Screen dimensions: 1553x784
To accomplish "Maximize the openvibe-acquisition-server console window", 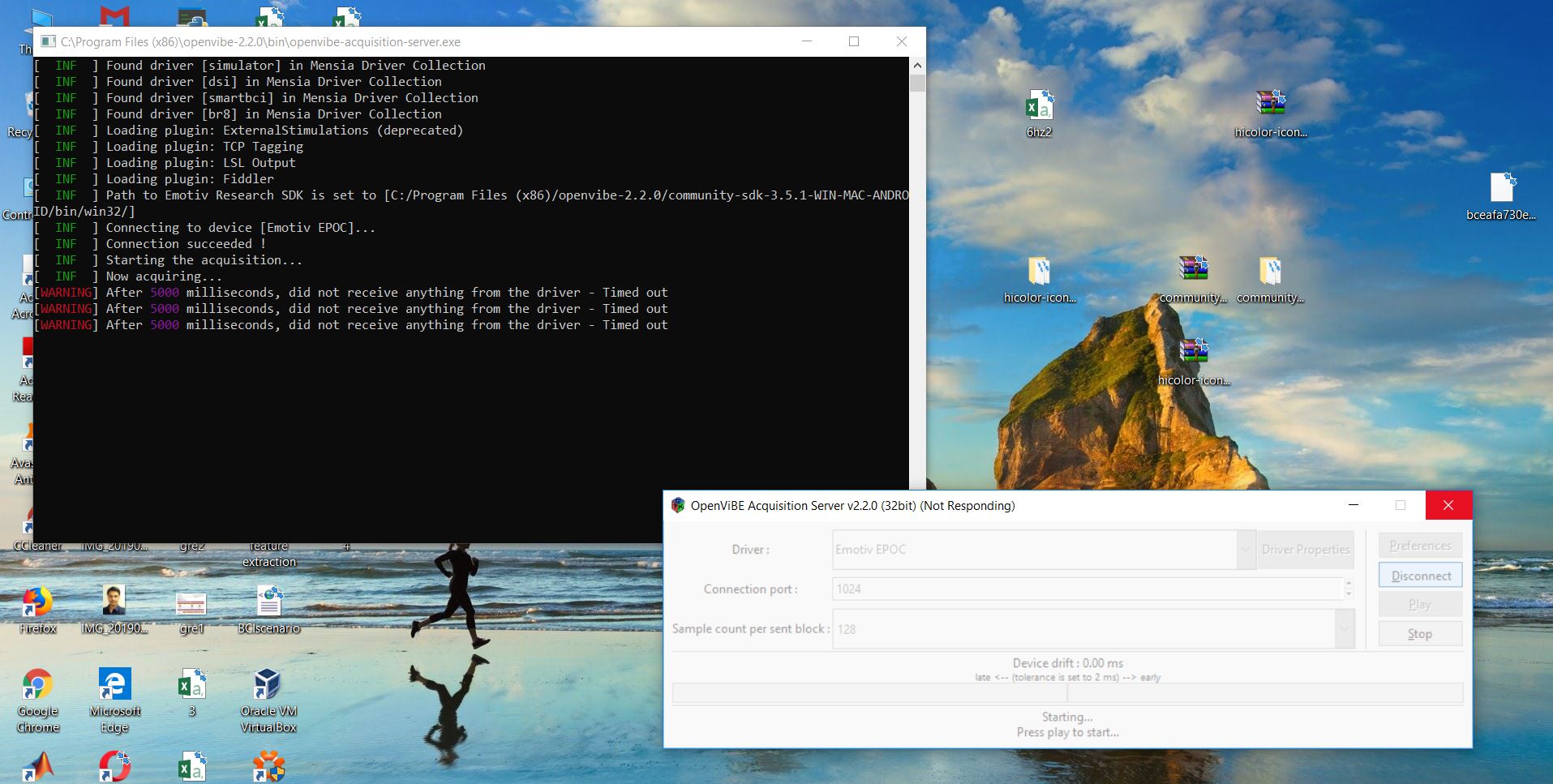I will click(854, 41).
